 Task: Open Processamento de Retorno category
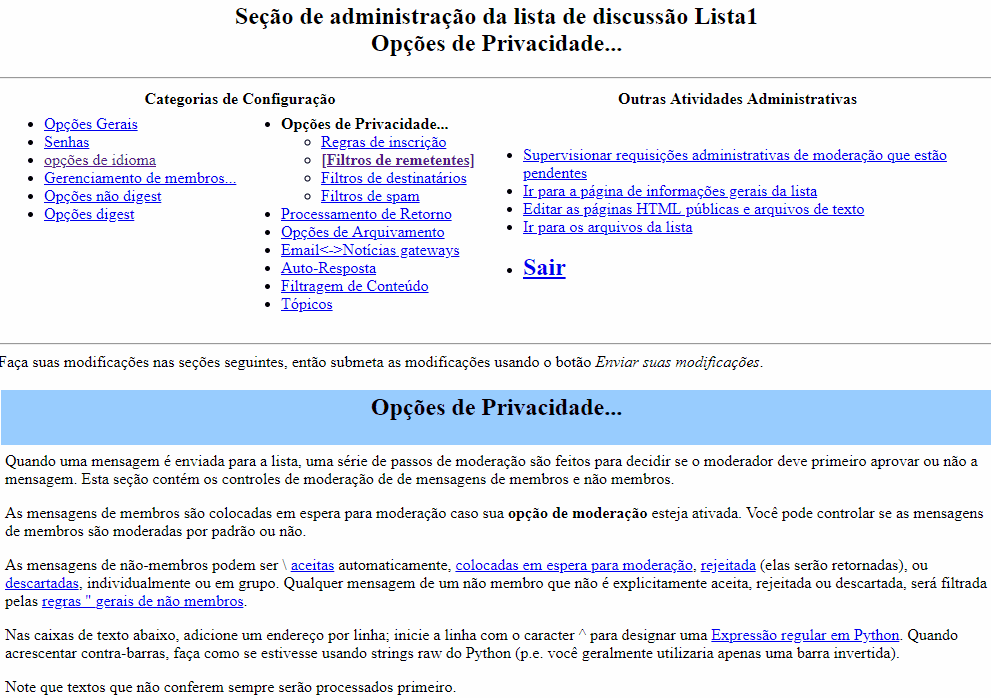point(366,214)
